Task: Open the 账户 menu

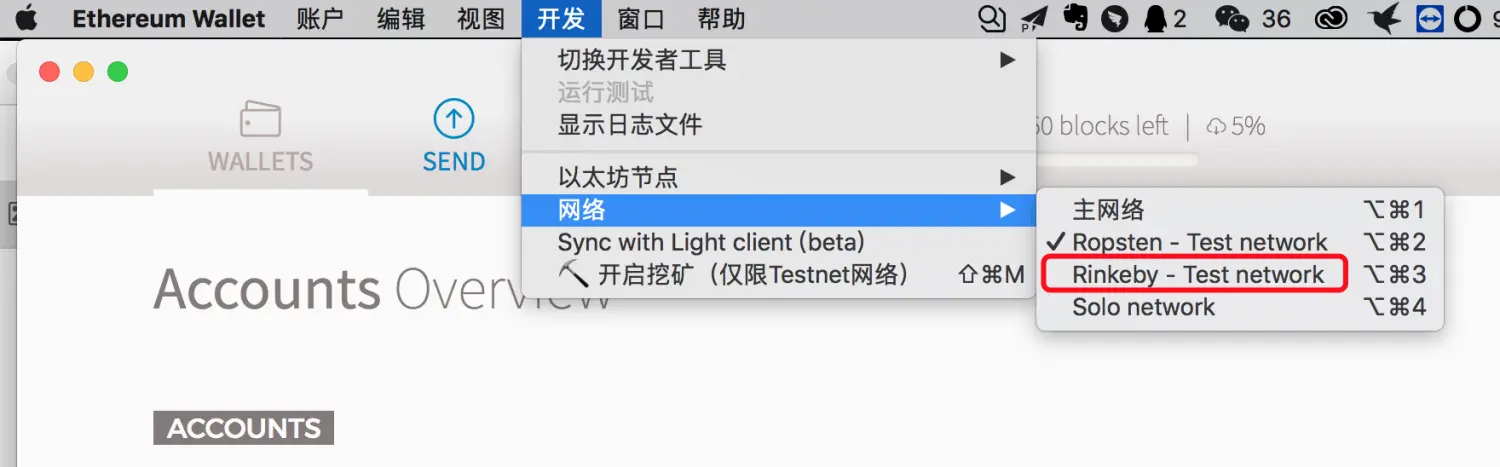Action: click(x=320, y=19)
